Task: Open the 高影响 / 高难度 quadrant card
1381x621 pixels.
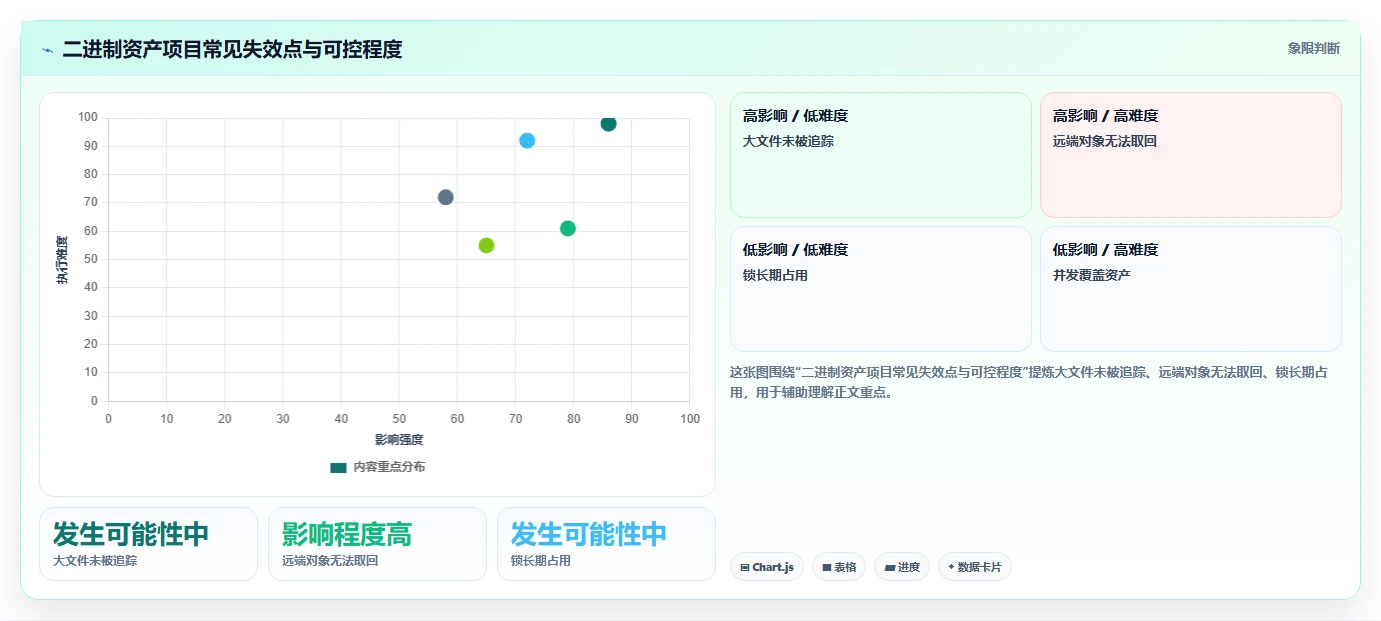Action: 1190,155
